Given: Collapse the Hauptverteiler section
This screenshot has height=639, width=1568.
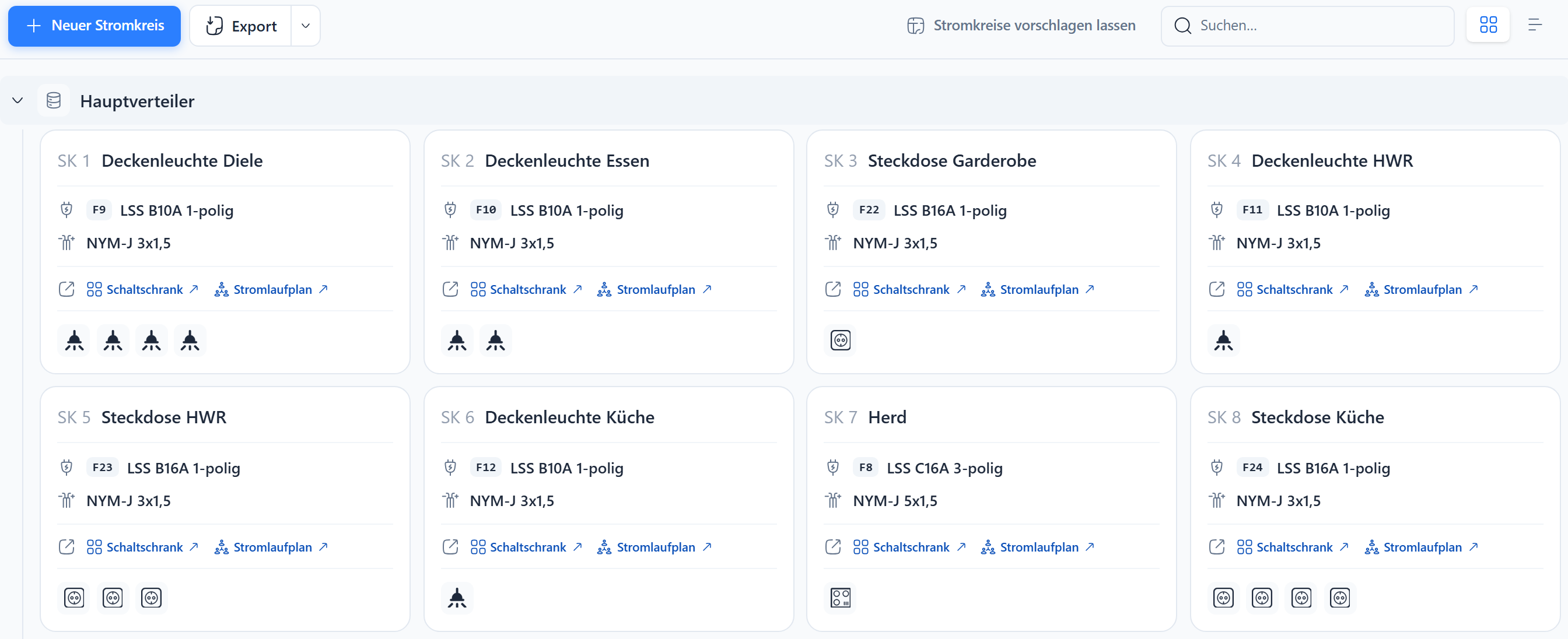Looking at the screenshot, I should [17, 100].
